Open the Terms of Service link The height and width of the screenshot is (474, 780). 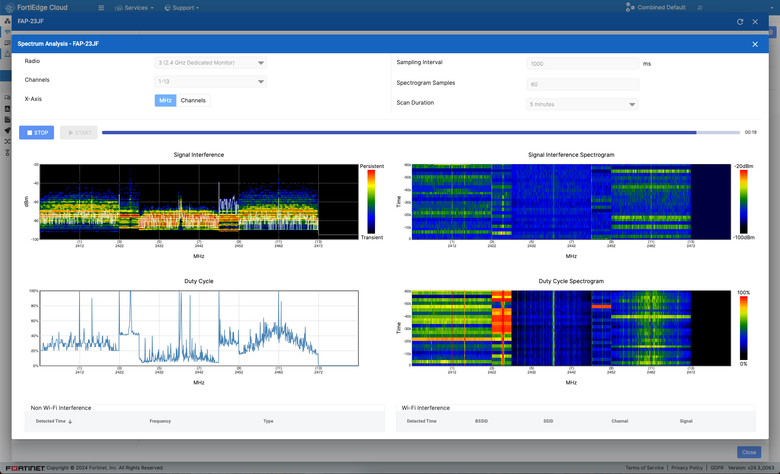pyautogui.click(x=644, y=467)
